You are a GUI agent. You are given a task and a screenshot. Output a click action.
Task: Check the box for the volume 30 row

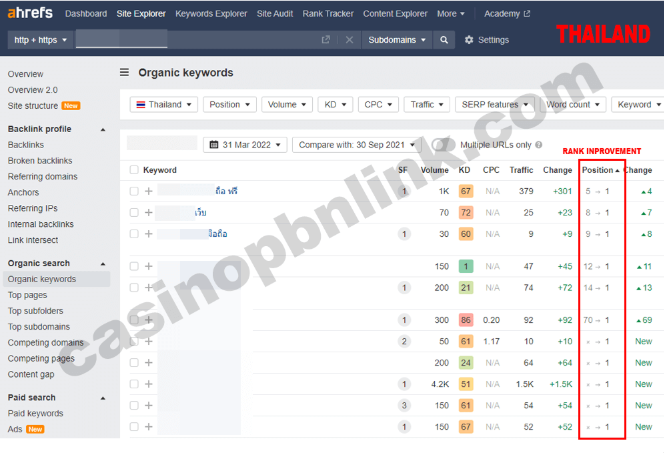(134, 234)
